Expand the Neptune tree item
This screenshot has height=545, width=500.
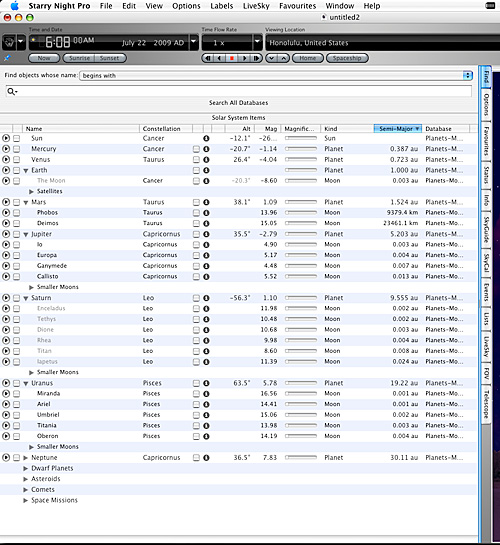click(25, 458)
